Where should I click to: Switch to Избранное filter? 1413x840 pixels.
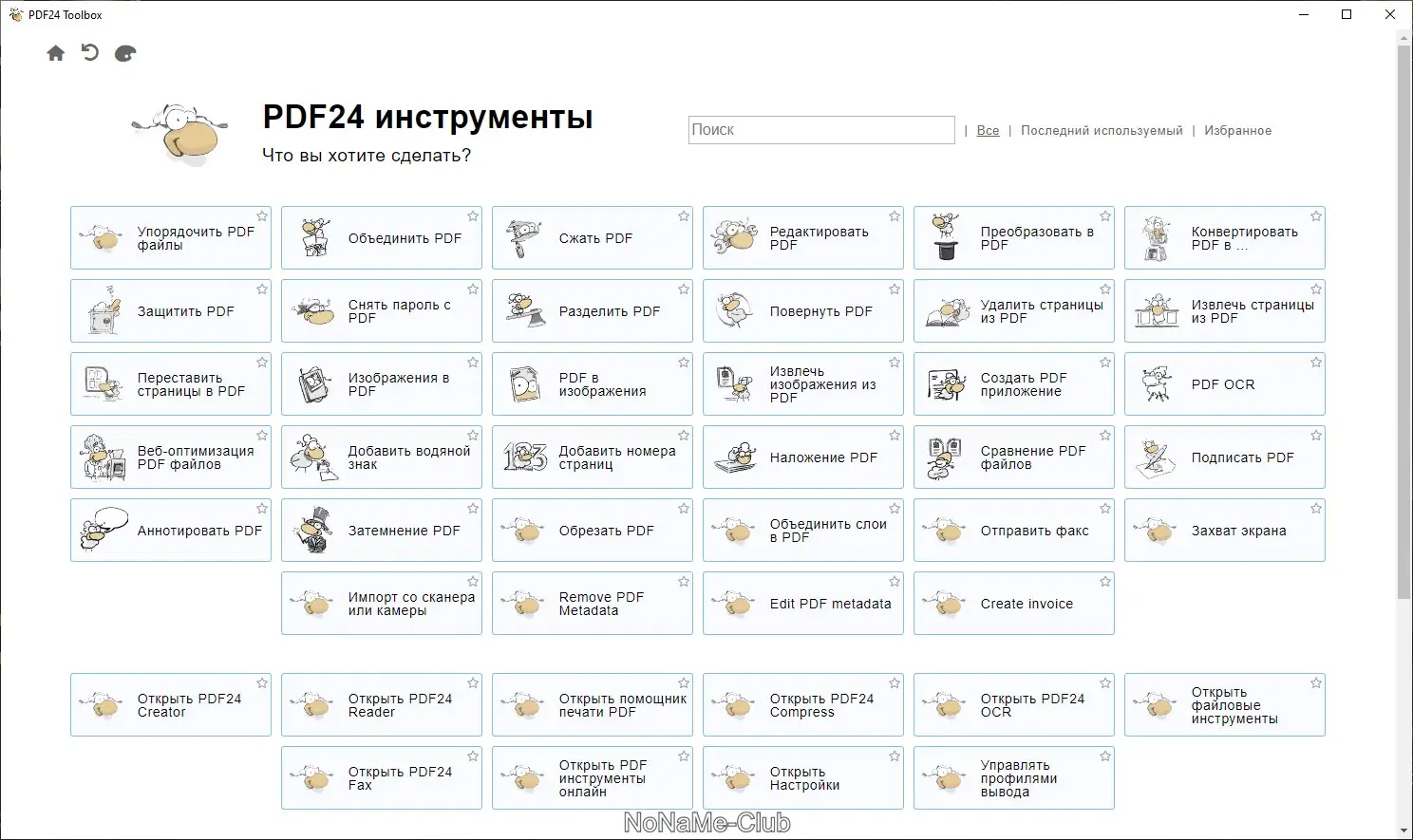pyautogui.click(x=1237, y=131)
